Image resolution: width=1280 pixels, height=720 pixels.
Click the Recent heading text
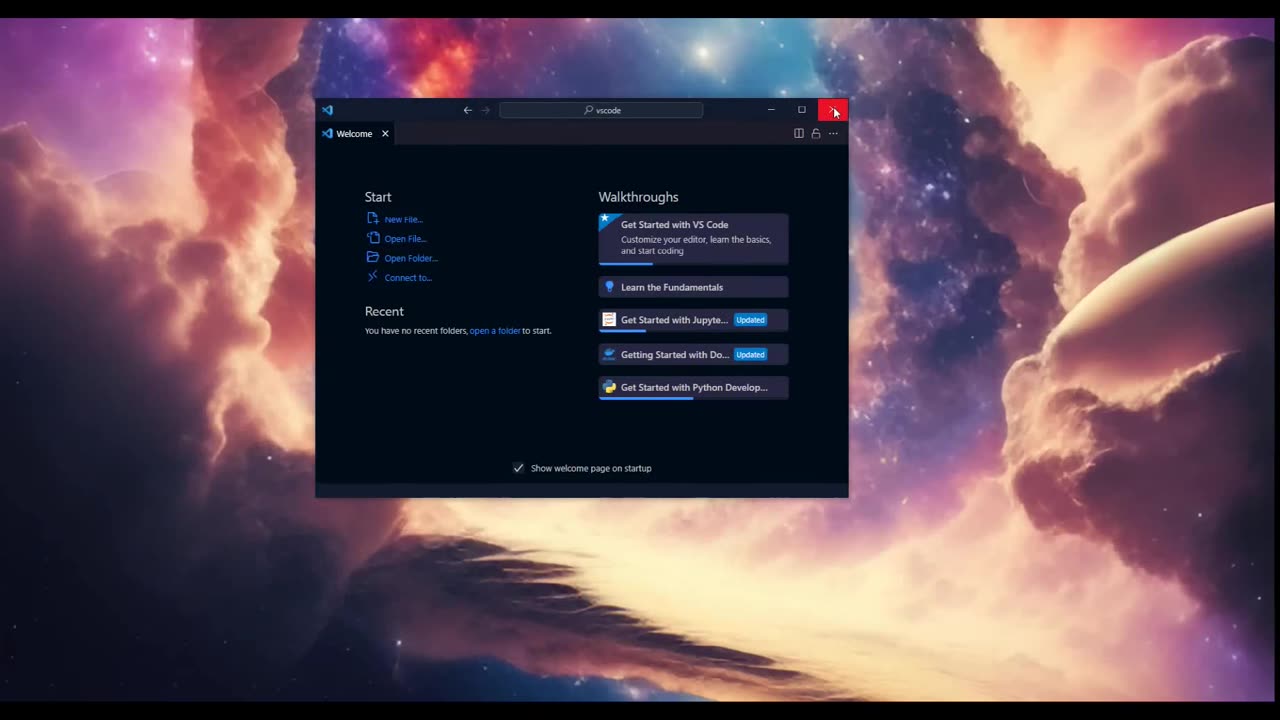[384, 311]
